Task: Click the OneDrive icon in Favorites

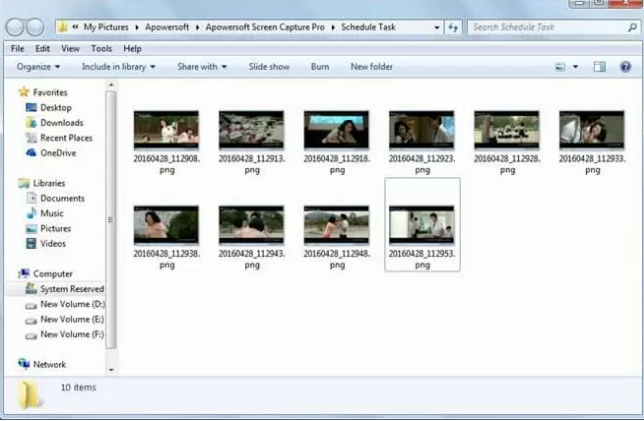Action: (30, 153)
